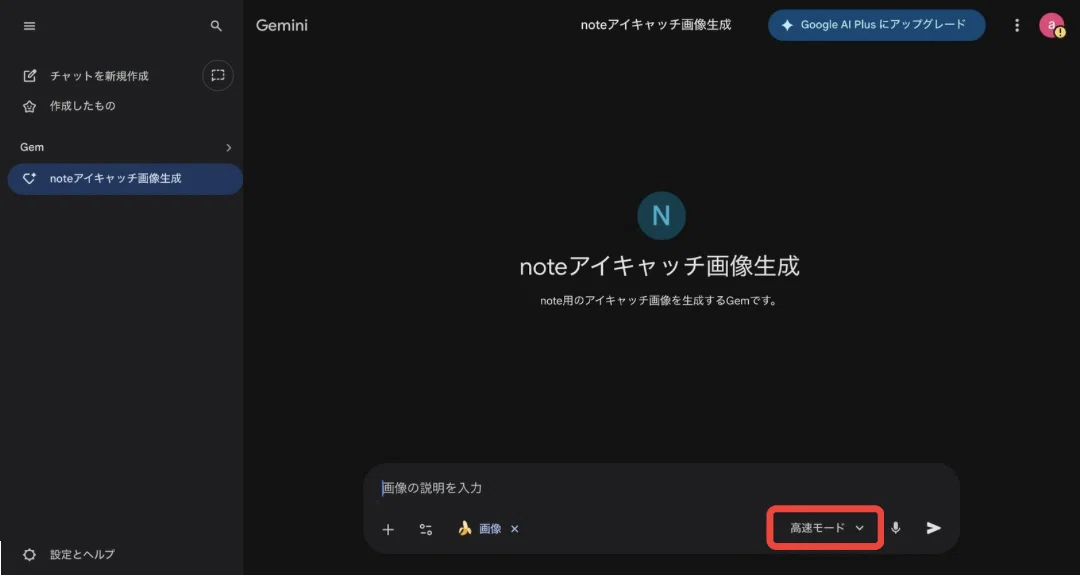1080x575 pixels.
Task: Toggle the banana 画像 tool chip
Action: (x=481, y=529)
